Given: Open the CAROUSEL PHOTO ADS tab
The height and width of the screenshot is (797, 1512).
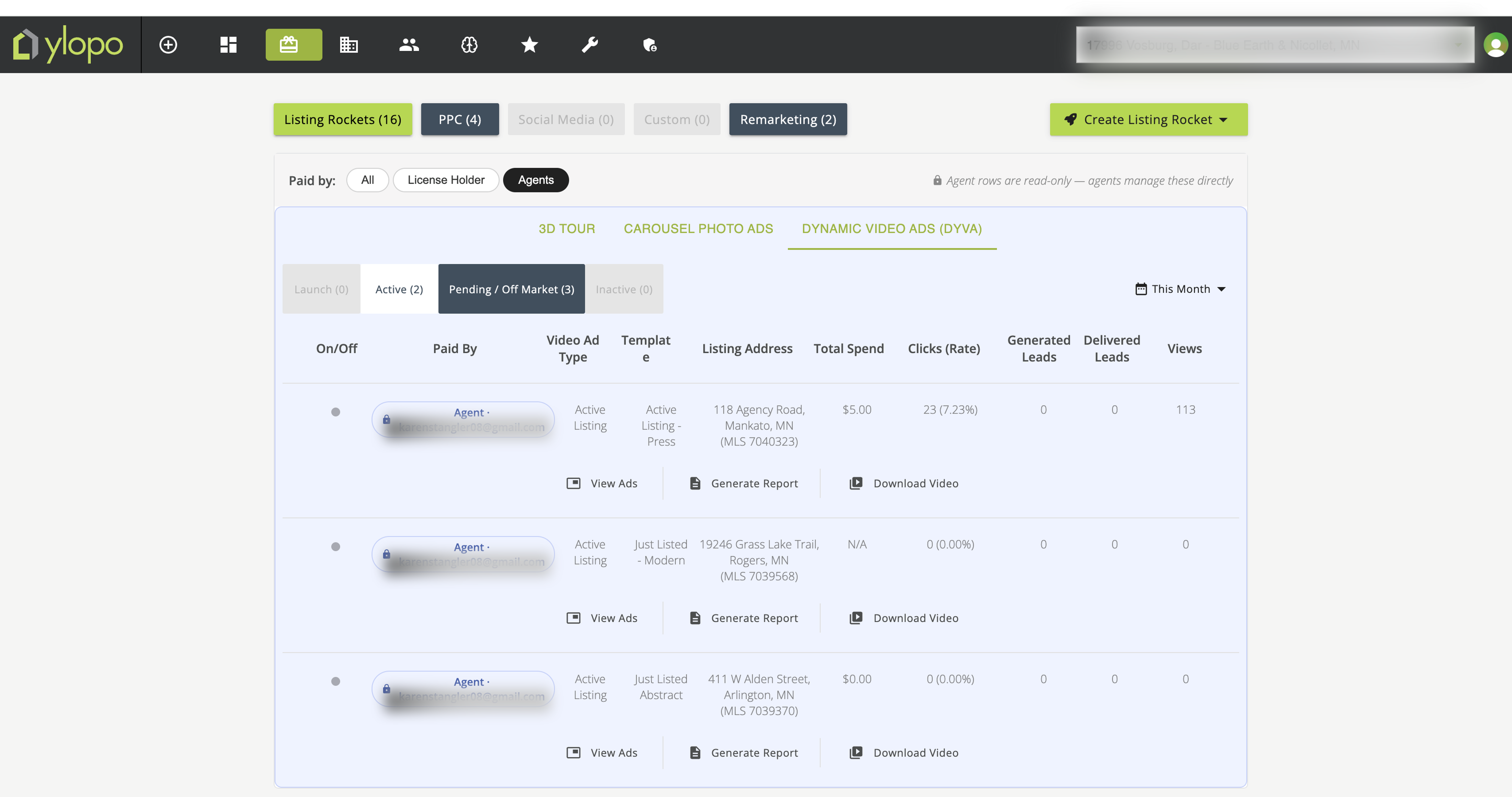Looking at the screenshot, I should [x=698, y=228].
